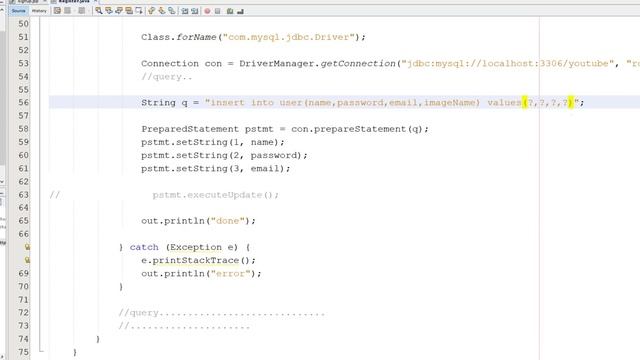Screen dimensions: 640x360
Task: Click the Shift Line Right icon
Action: pyautogui.click(x=195, y=11)
